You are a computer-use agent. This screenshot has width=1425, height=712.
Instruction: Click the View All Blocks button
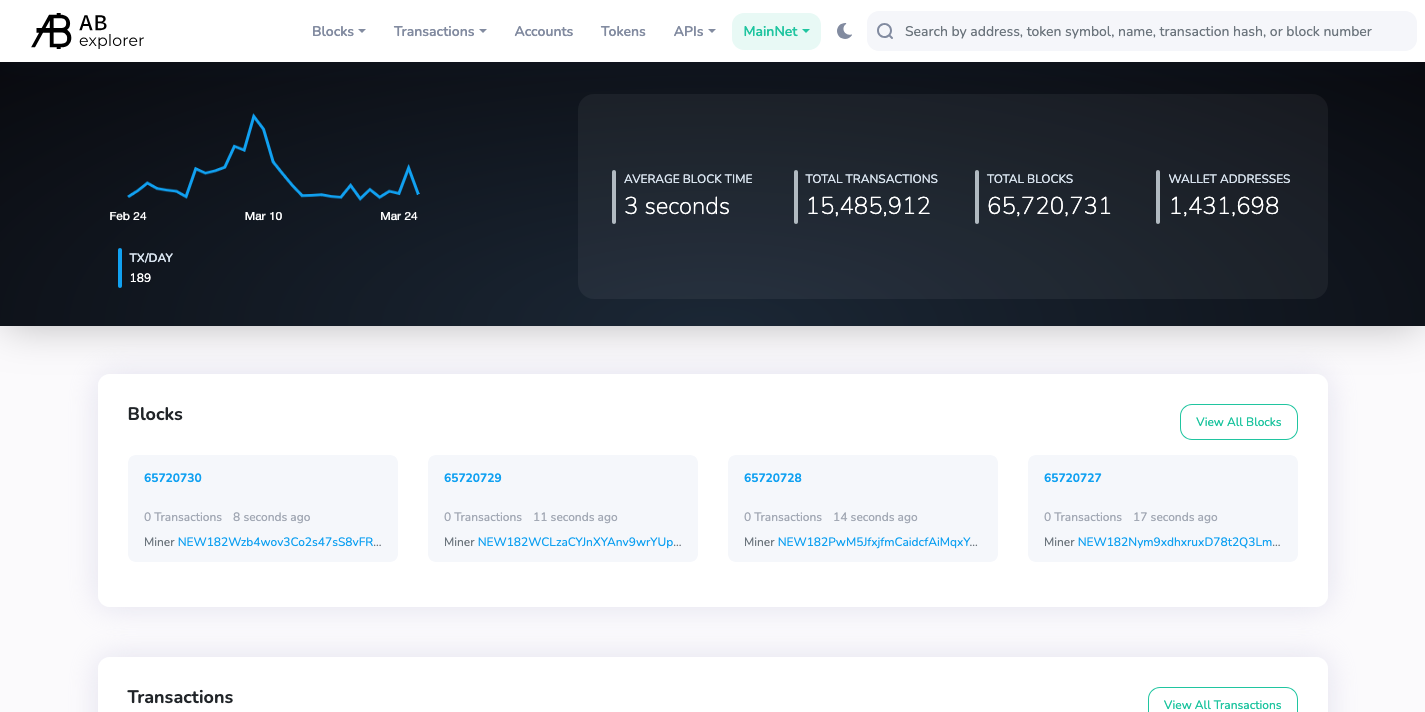coord(1238,422)
